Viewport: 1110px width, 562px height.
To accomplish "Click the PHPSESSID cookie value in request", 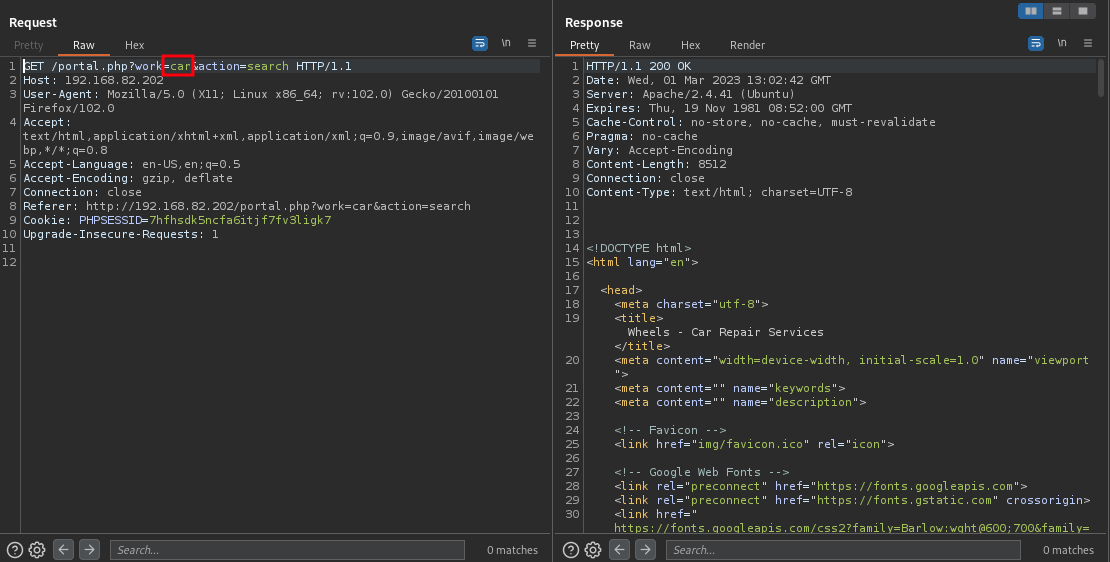I will tap(240, 220).
